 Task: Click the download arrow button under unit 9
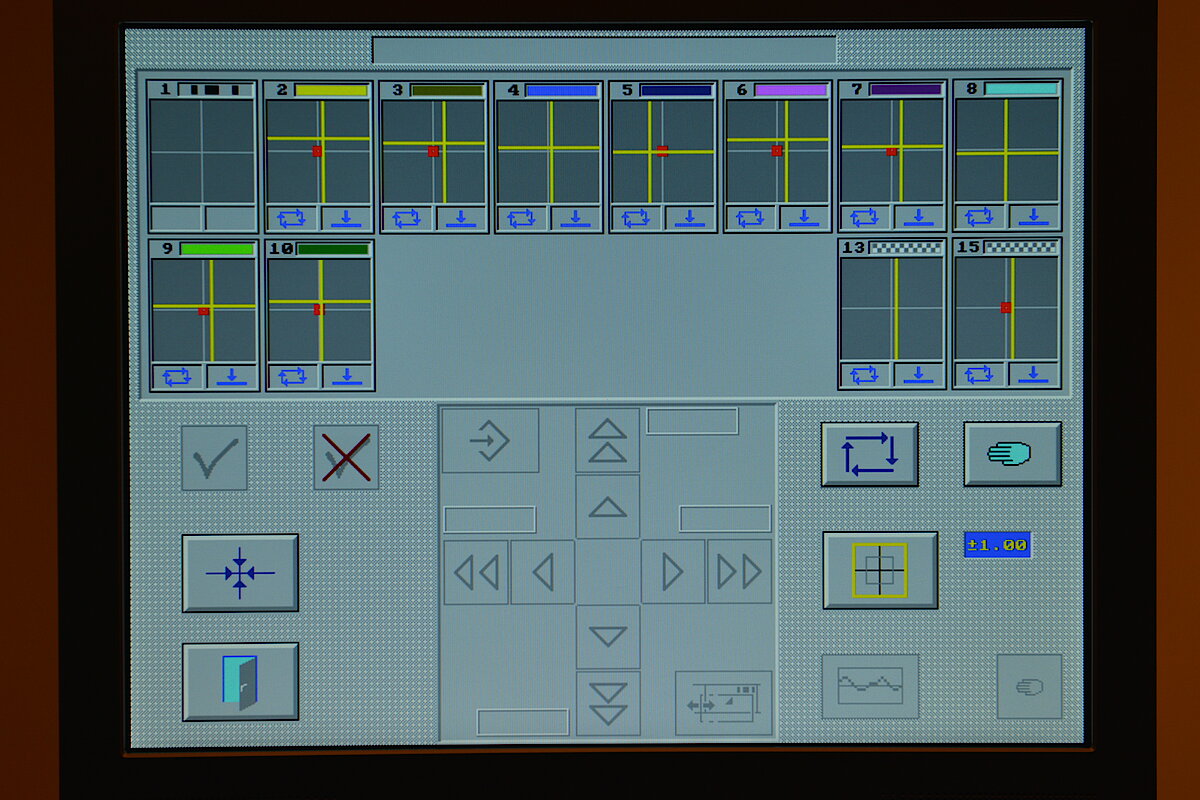tap(232, 377)
